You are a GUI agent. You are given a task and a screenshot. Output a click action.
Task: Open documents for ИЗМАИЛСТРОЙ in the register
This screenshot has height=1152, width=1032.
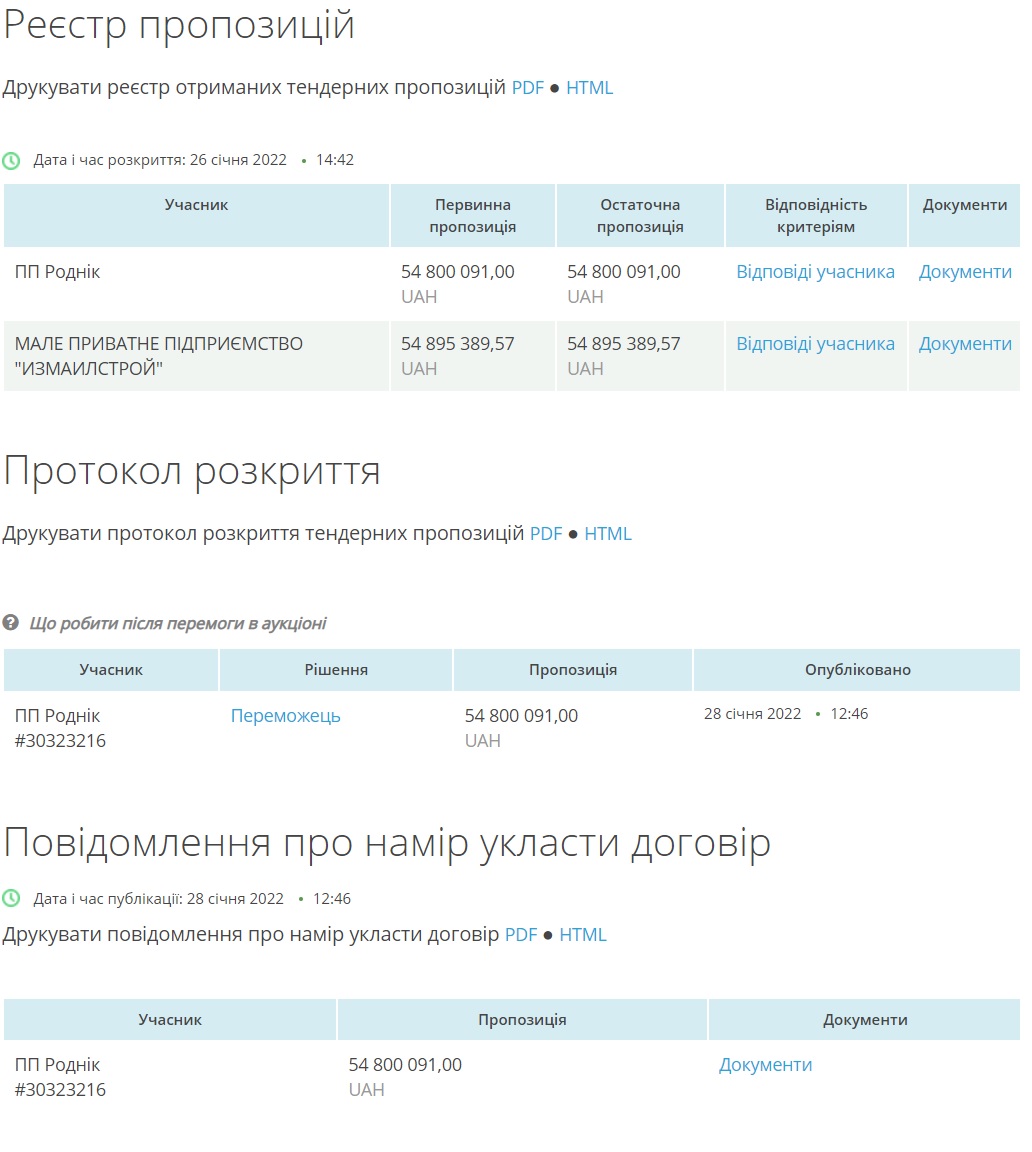tap(965, 344)
